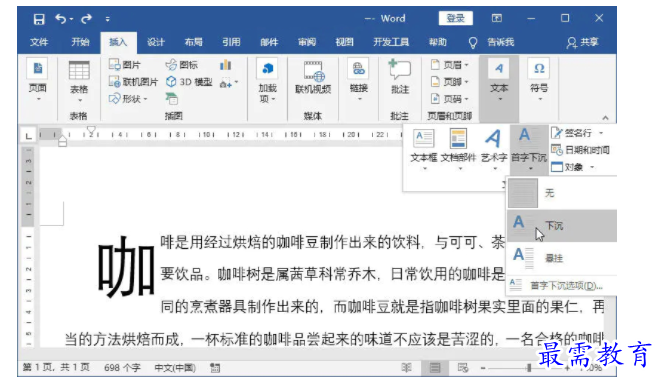Choose 下沉 dropped option
Image resolution: width=660 pixels, height=386 pixels.
coord(562,226)
